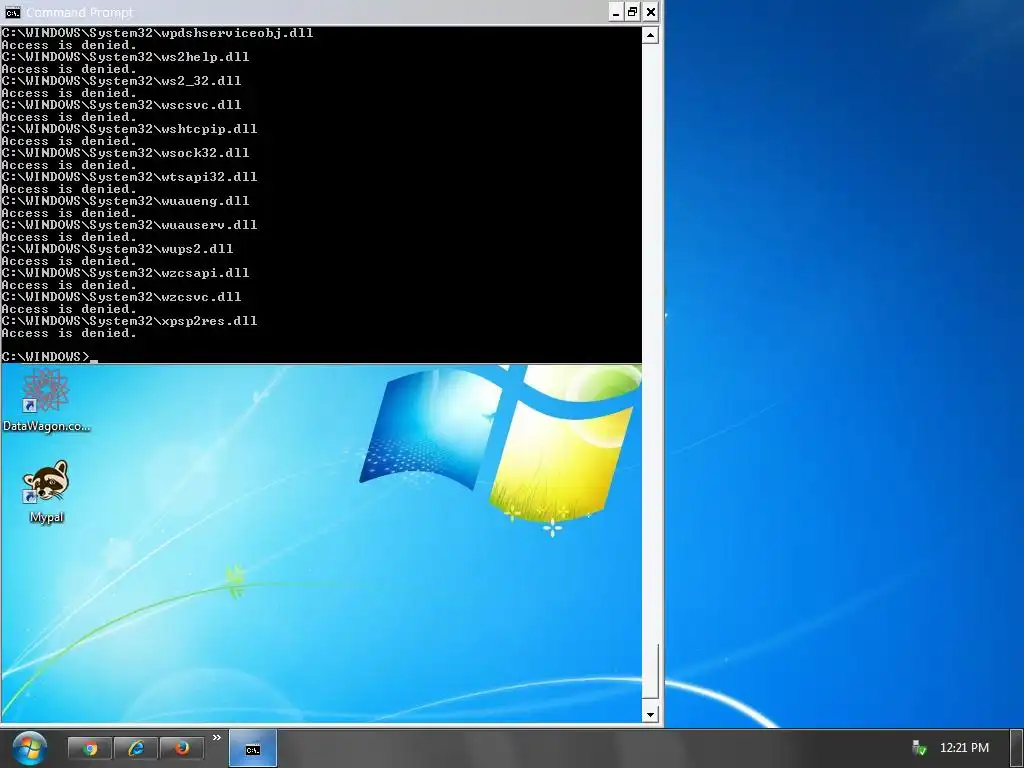The height and width of the screenshot is (768, 1024).
Task: Click the ws2help.dll path line
Action: (x=125, y=57)
